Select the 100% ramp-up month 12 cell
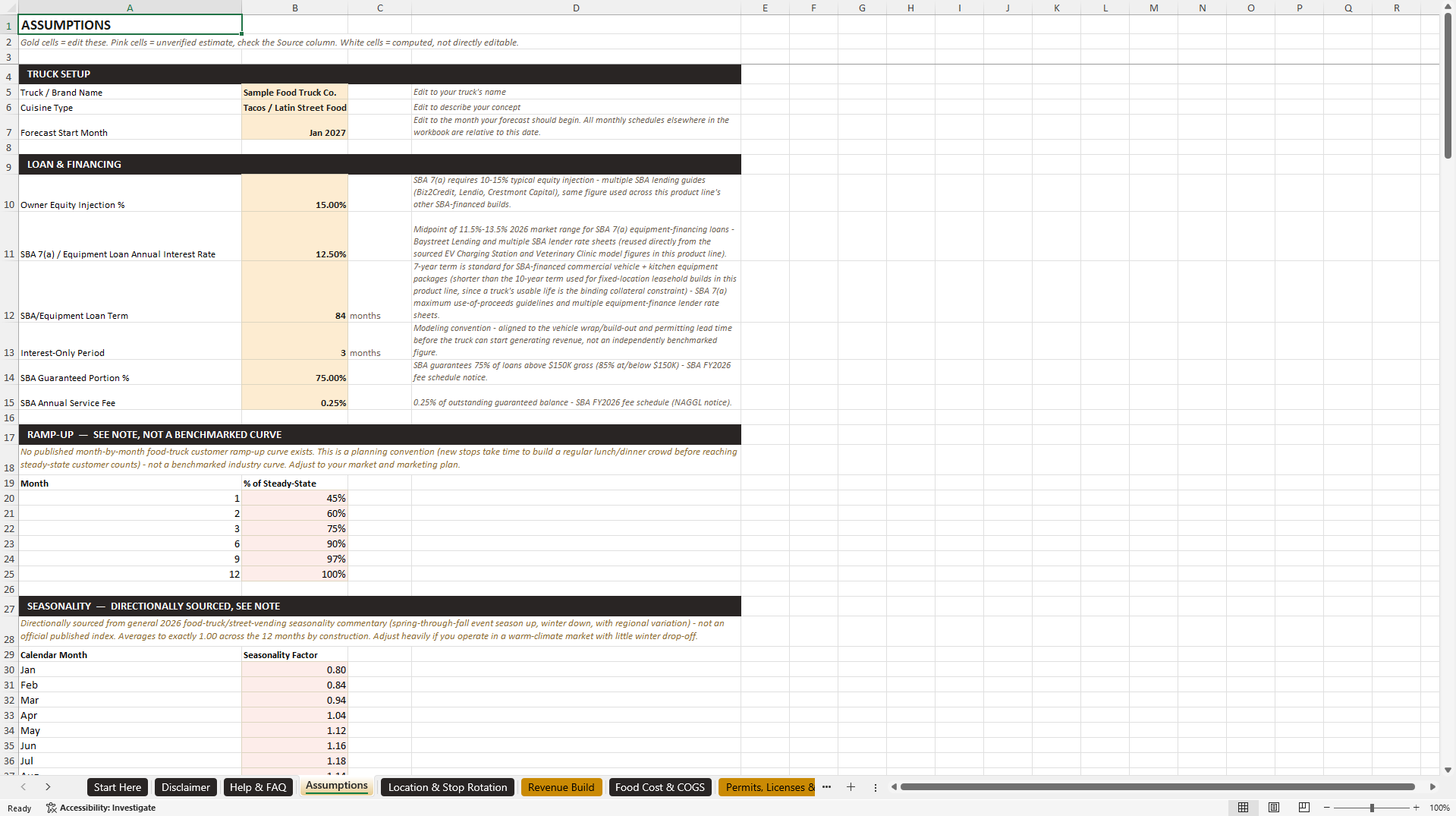Viewport: 1456px width, 816px height. point(294,574)
